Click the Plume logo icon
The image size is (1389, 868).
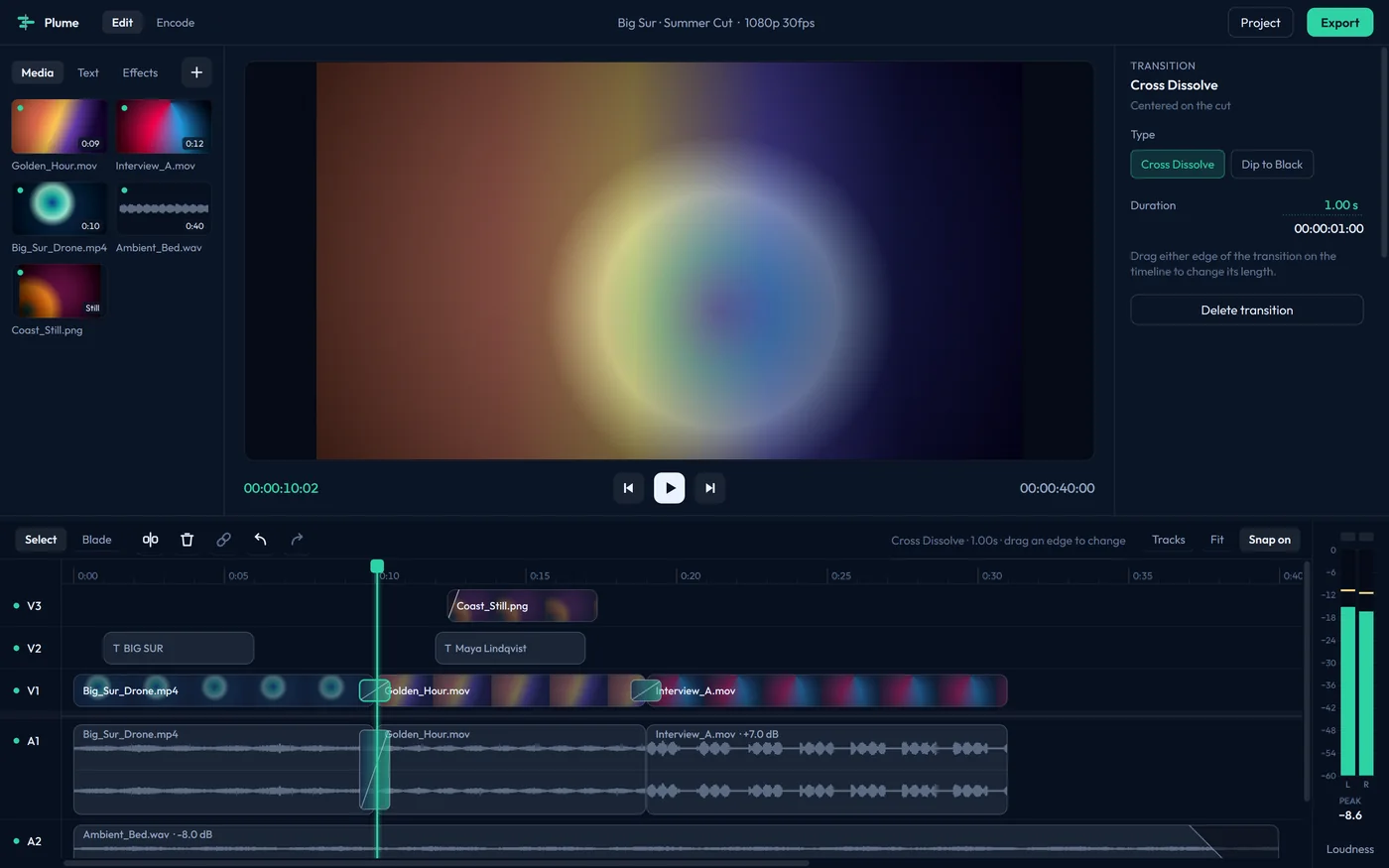(26, 22)
